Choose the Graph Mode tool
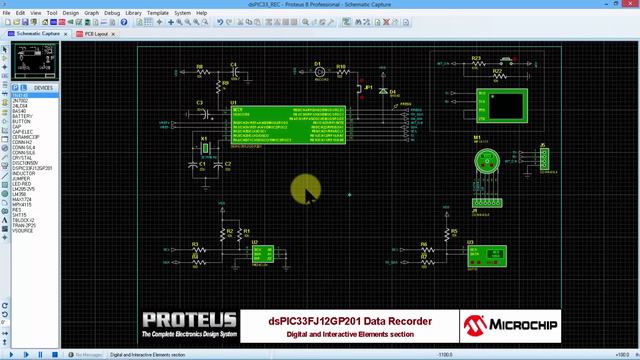Screen dimensions: 640x360 (4, 130)
